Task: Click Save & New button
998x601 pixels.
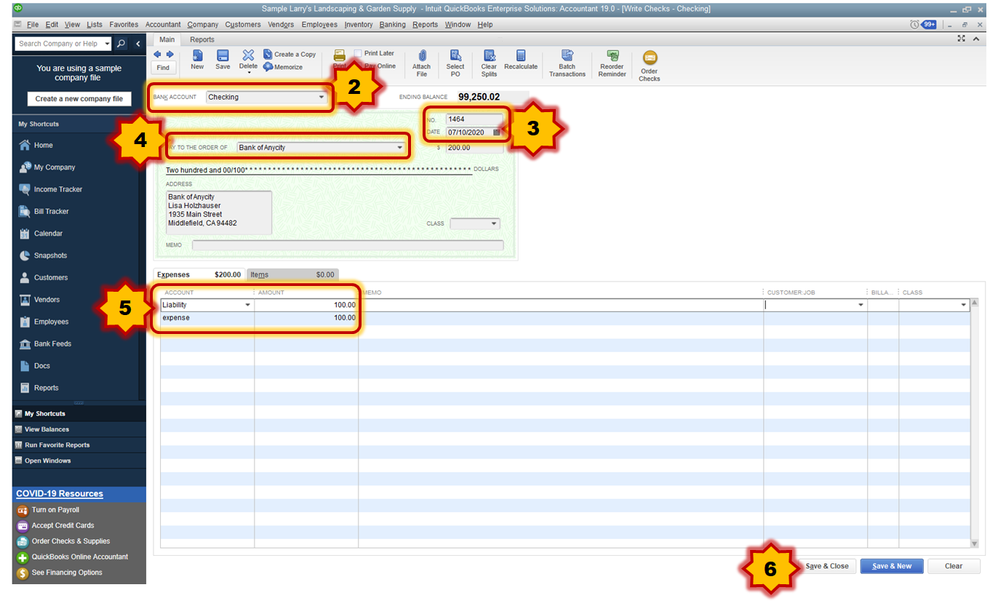Action: click(x=892, y=566)
